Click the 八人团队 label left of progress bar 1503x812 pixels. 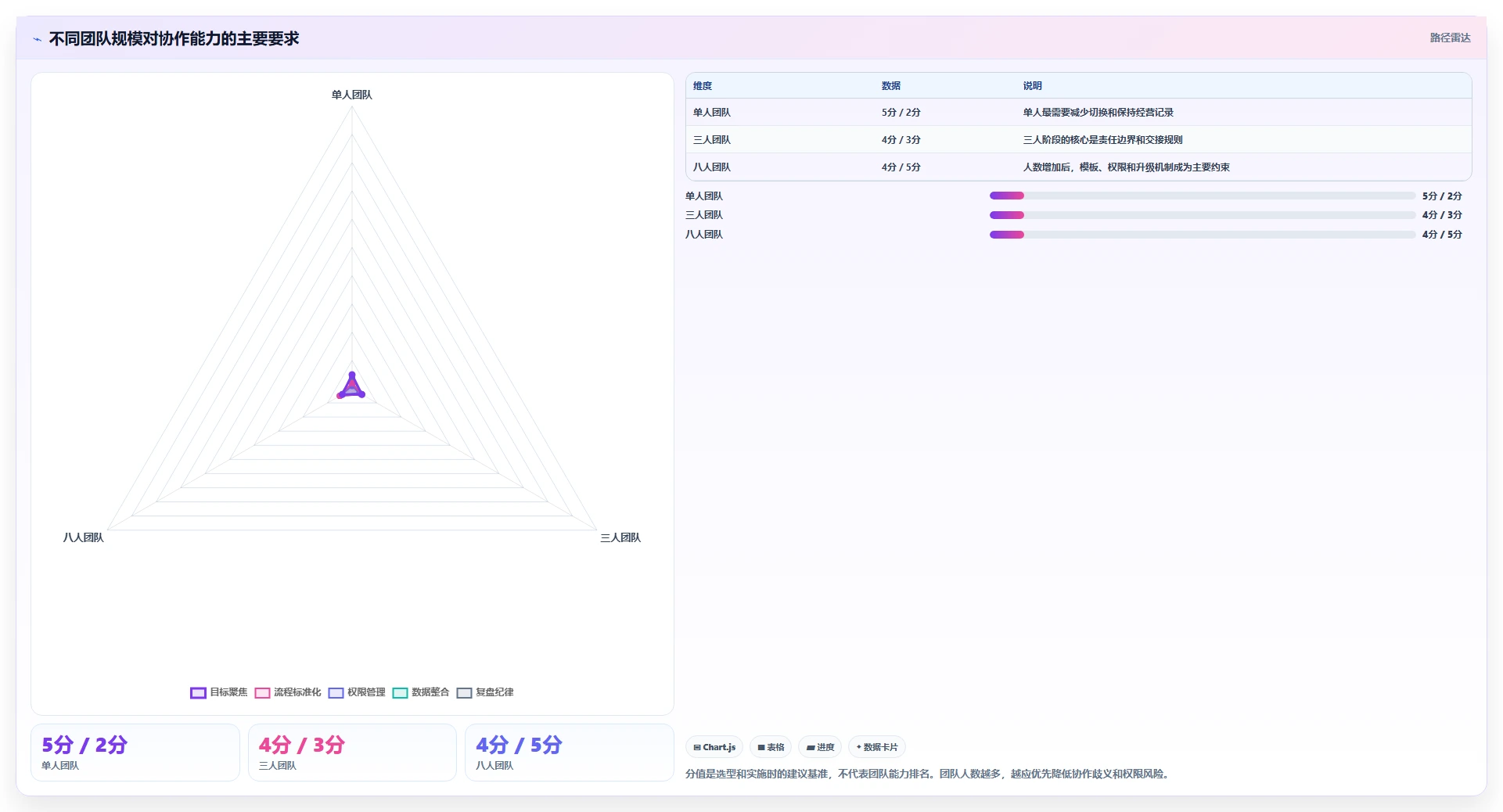pos(704,235)
